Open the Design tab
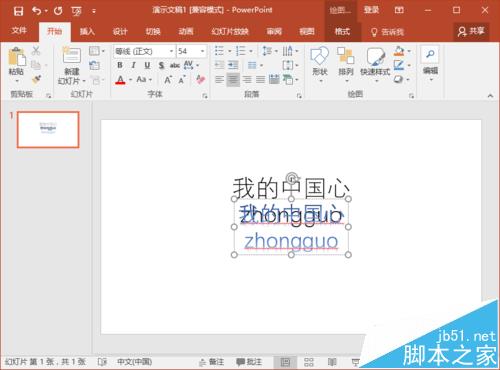The width and height of the screenshot is (500, 370). [120, 32]
